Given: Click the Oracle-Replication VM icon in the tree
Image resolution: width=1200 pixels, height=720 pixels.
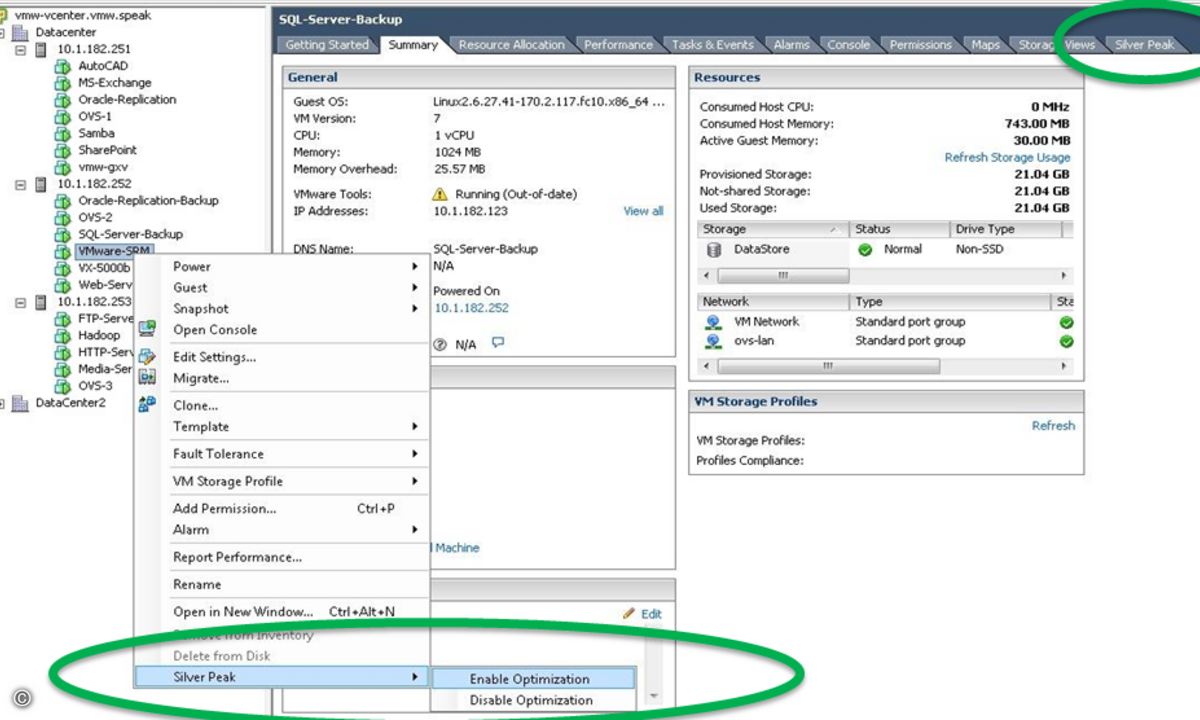Looking at the screenshot, I should (63, 100).
